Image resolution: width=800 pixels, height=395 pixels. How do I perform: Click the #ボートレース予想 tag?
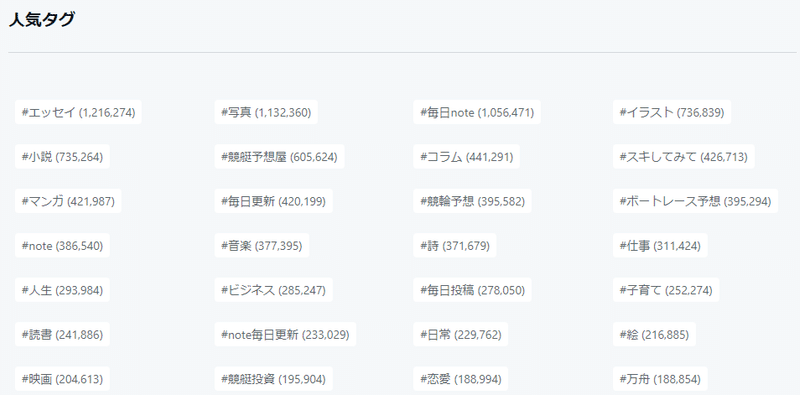[695, 201]
